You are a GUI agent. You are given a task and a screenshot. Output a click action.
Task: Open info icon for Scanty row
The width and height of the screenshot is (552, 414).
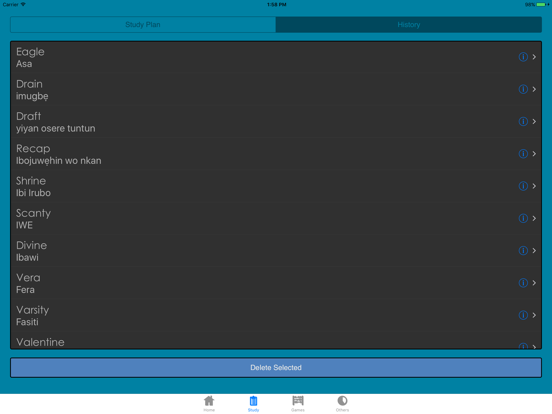pos(523,218)
